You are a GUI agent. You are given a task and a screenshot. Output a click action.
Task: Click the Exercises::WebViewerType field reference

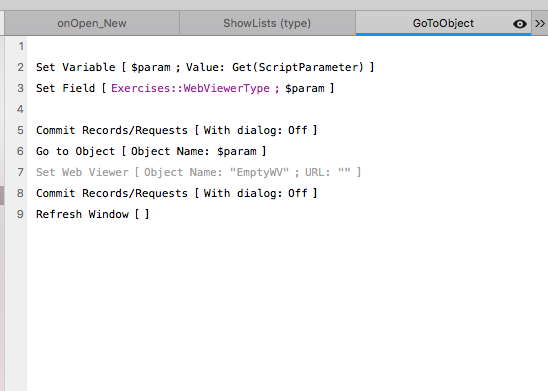190,88
